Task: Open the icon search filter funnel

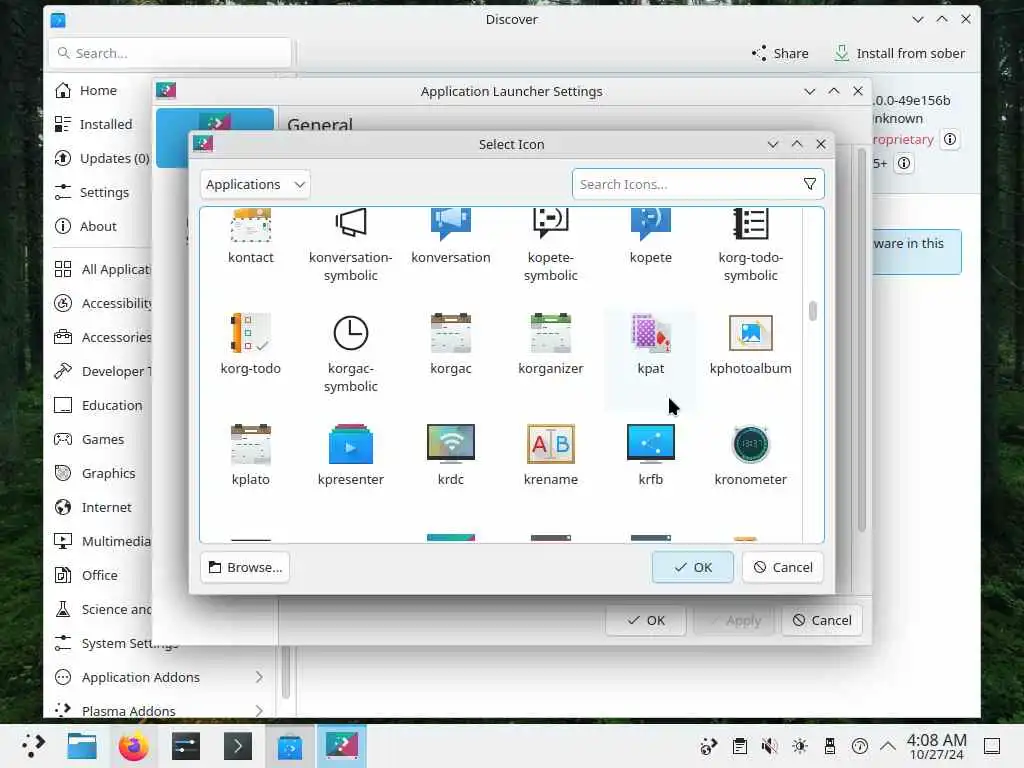Action: click(x=810, y=184)
